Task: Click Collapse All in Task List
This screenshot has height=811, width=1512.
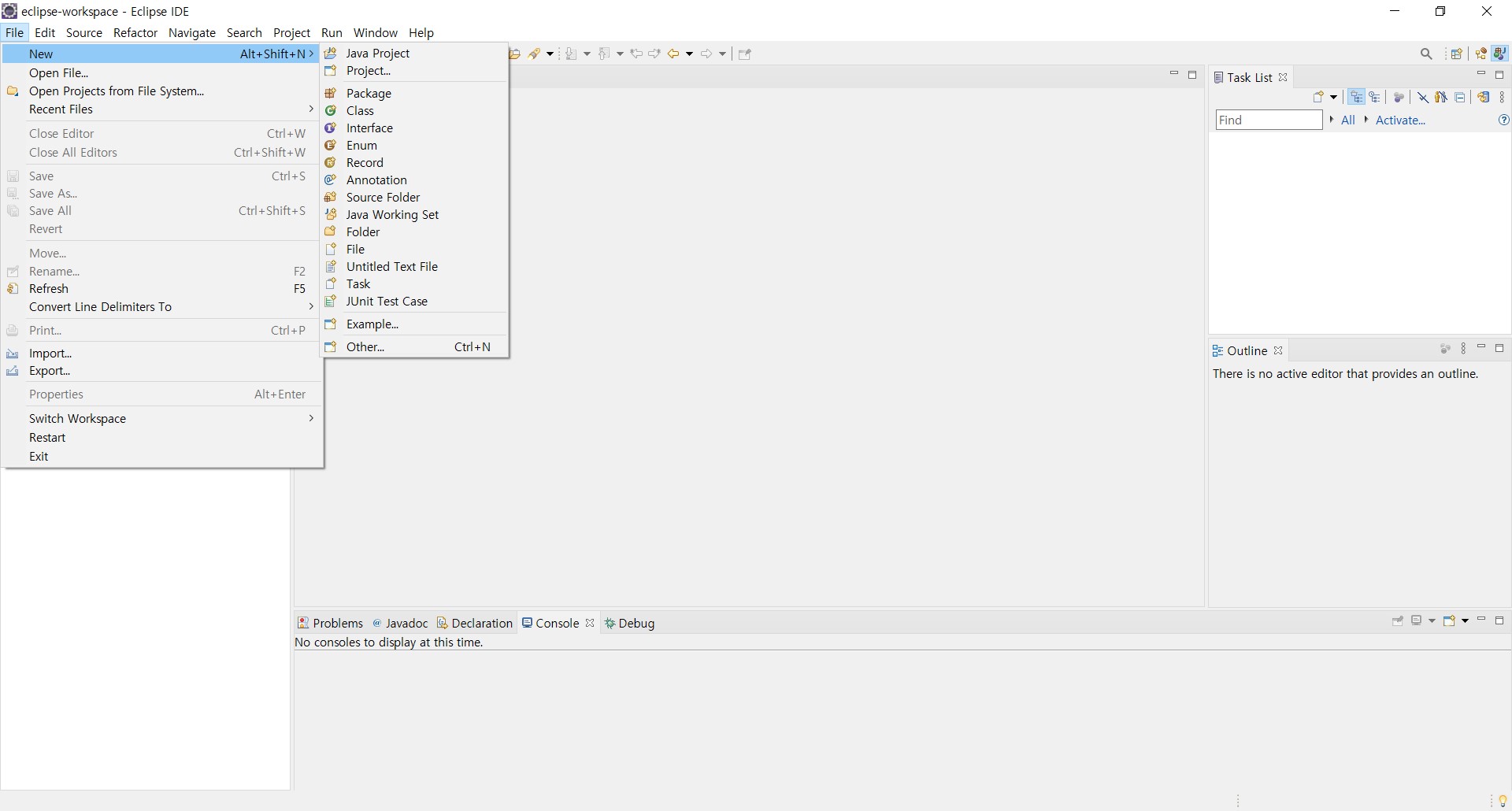Action: [x=1460, y=97]
